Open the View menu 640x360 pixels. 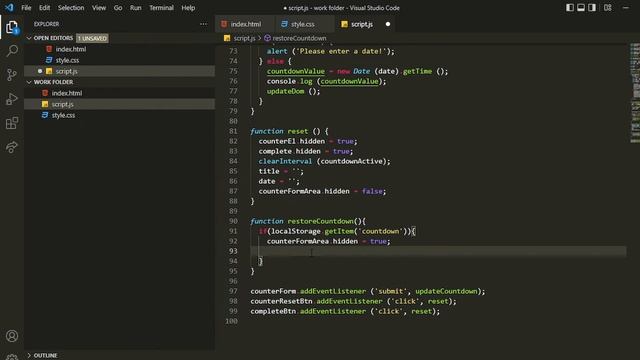click(99, 8)
